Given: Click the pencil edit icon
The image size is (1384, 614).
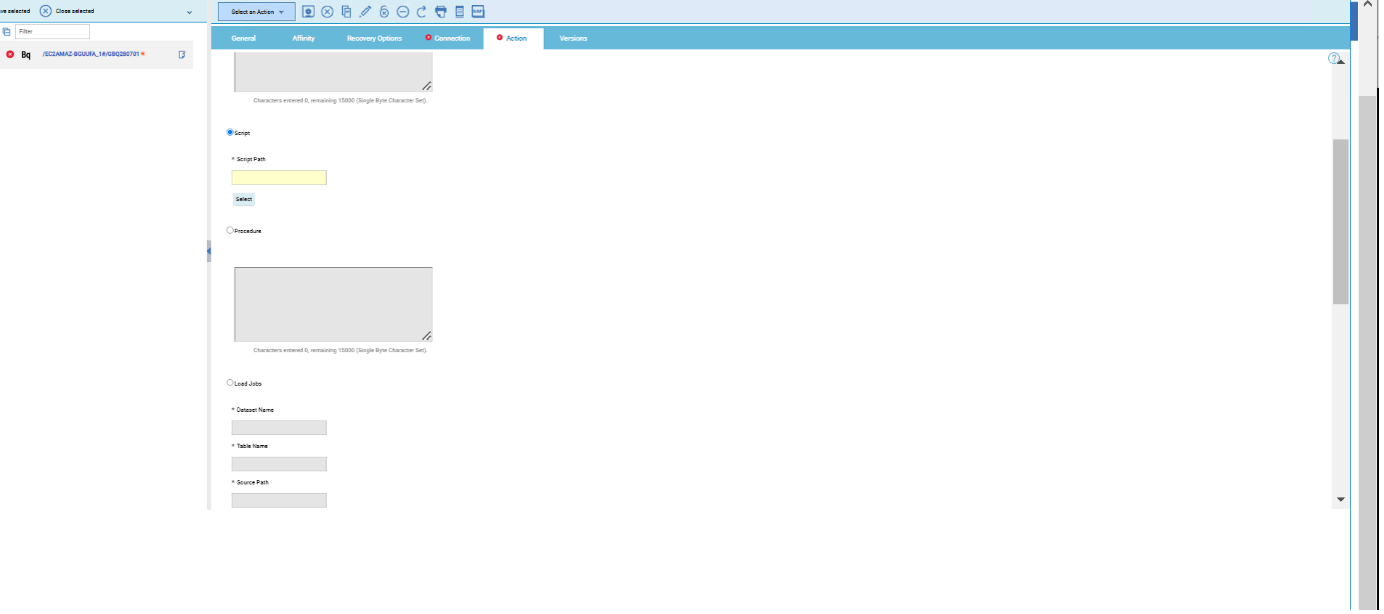Looking at the screenshot, I should [365, 12].
